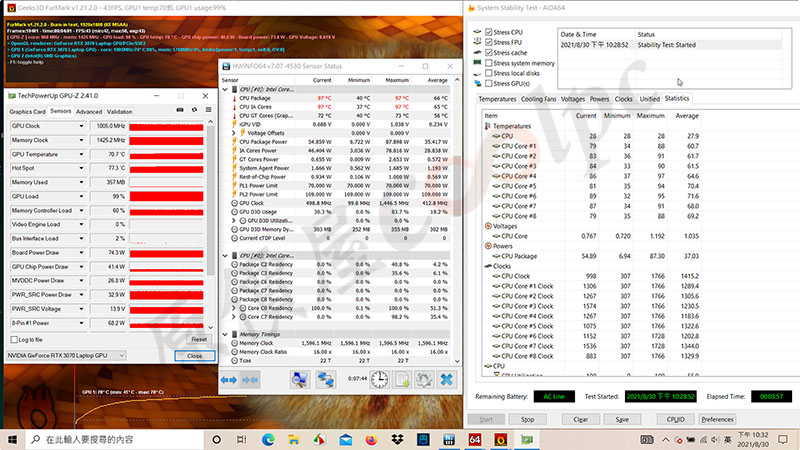Enable Stress GPU(s) checkbox
Screen dimensions: 800x450
pyautogui.click(x=489, y=83)
